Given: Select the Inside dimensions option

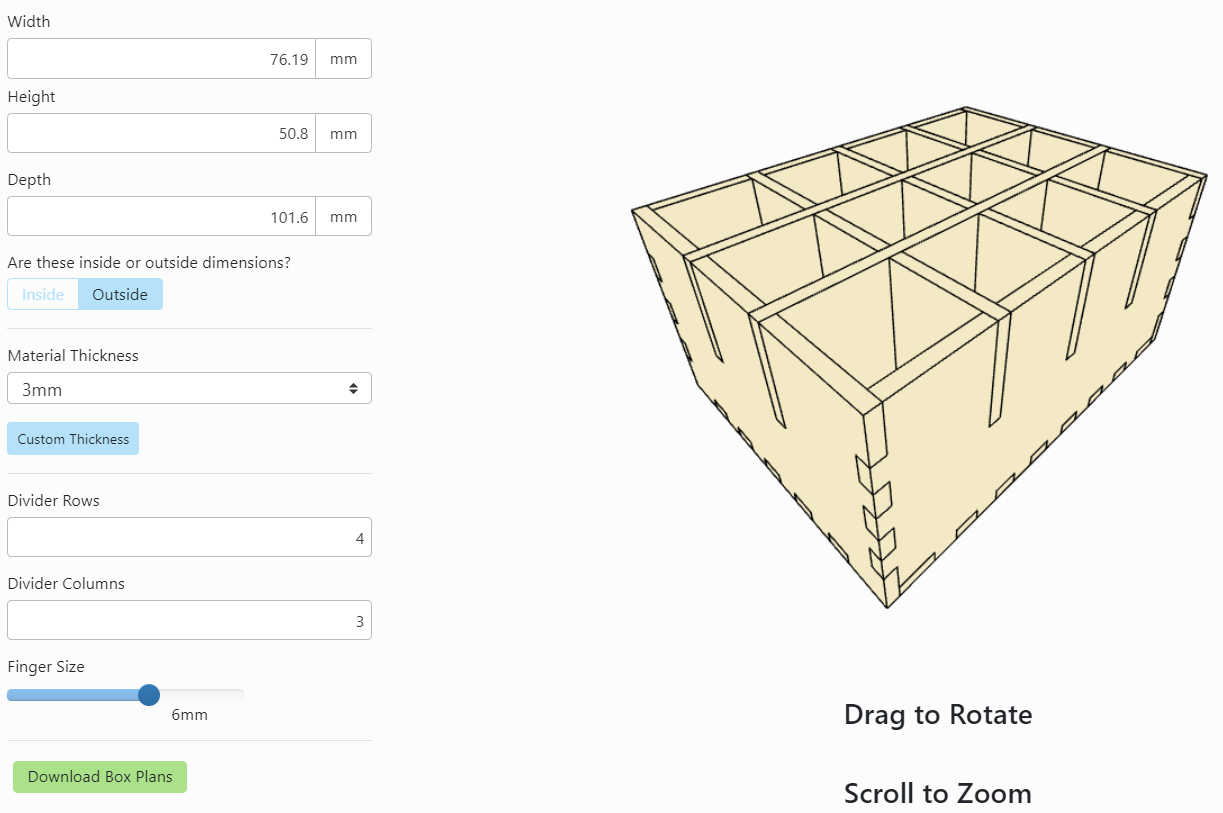Looking at the screenshot, I should pos(43,295).
